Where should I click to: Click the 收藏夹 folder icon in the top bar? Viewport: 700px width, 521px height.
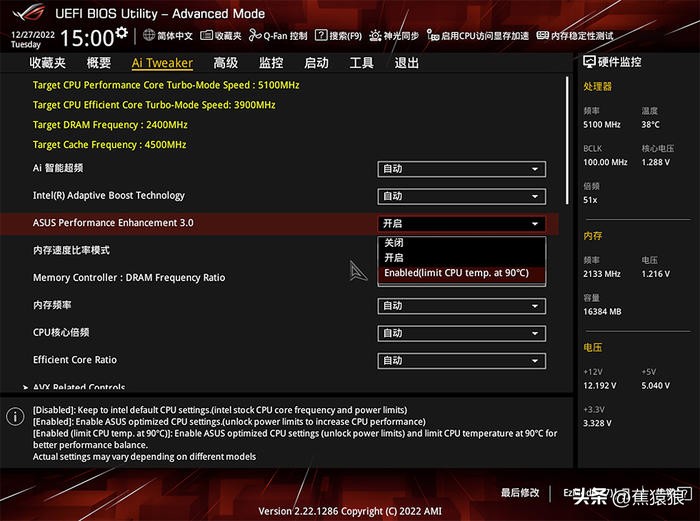(206, 35)
